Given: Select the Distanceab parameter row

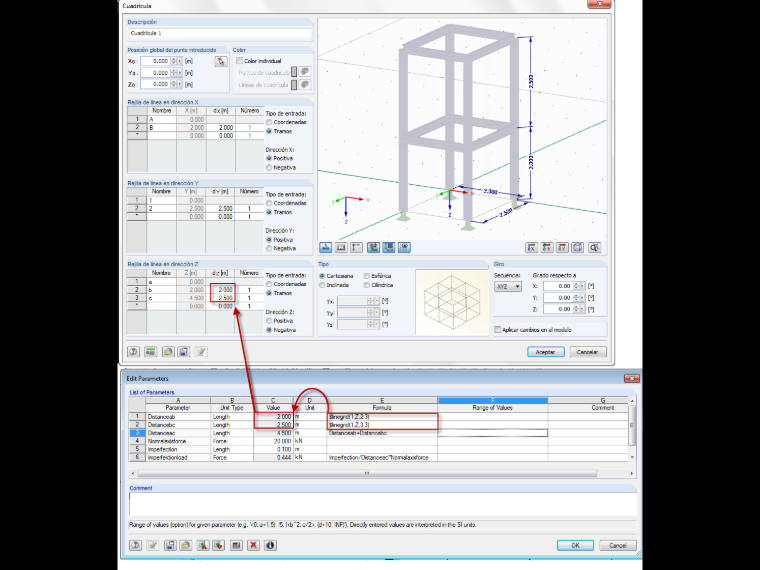Looking at the screenshot, I should (x=379, y=416).
